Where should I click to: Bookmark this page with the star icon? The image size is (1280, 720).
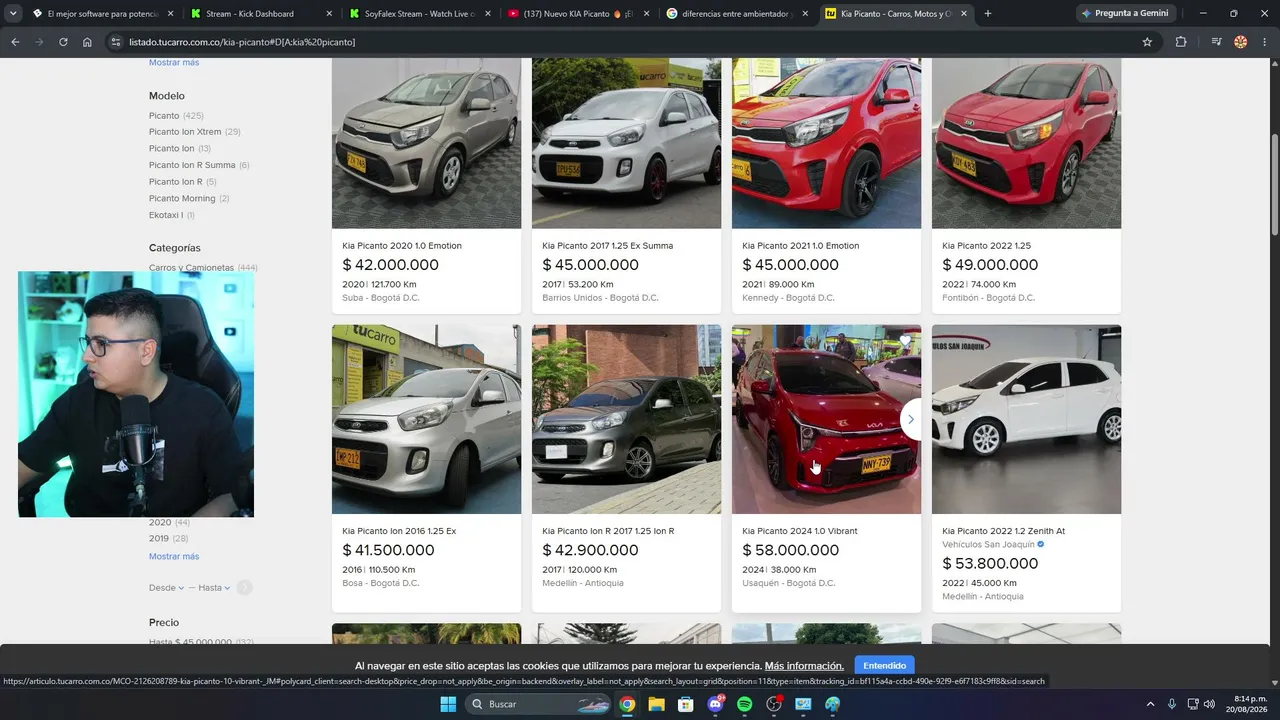click(x=1147, y=42)
